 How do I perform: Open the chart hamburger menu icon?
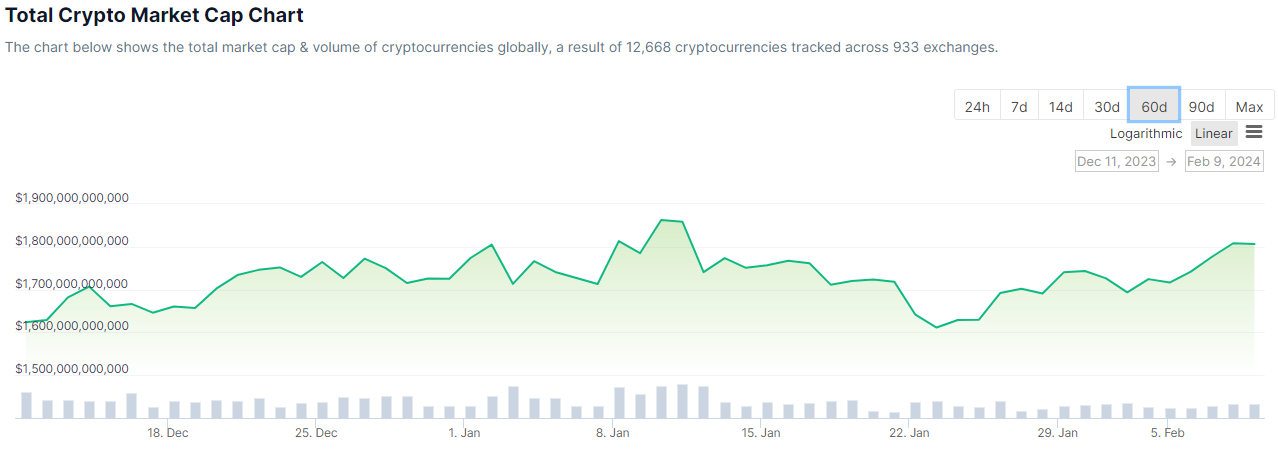coord(1254,132)
